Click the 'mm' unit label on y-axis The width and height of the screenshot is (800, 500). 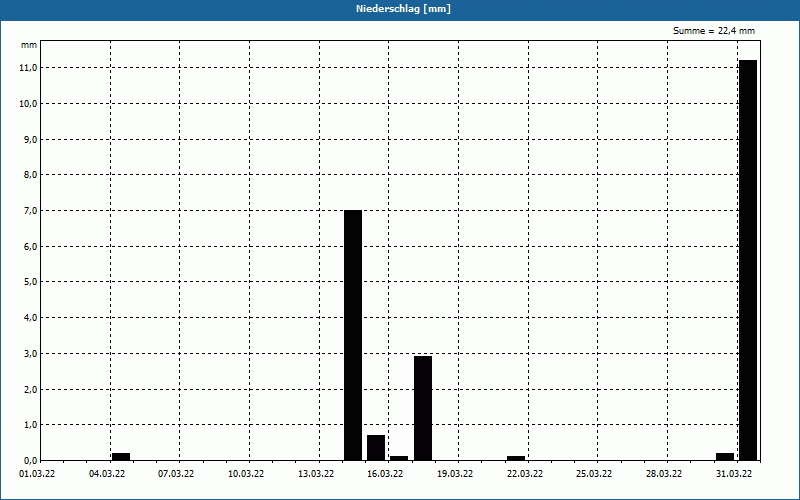29,45
